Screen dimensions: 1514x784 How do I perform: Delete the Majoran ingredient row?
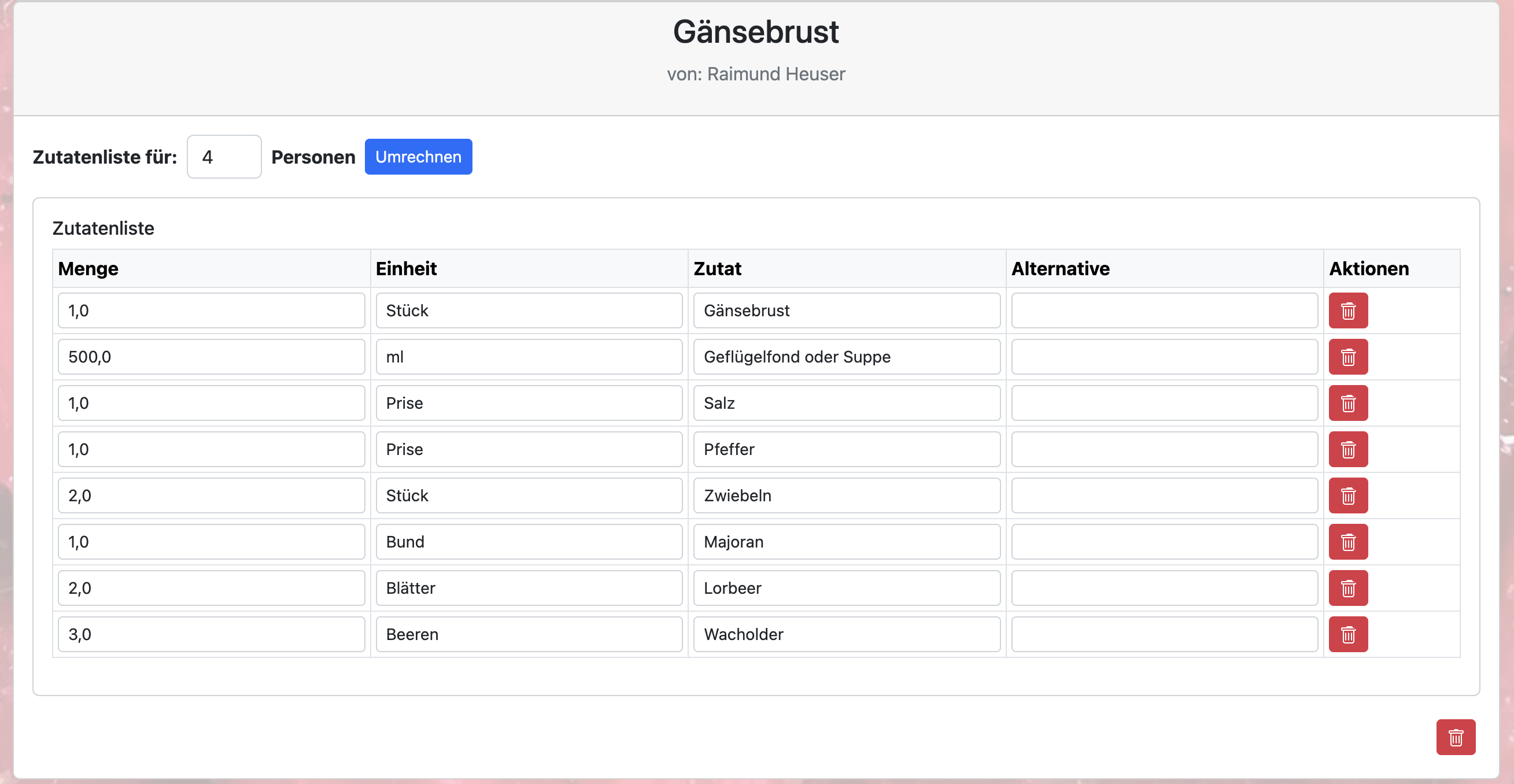[x=1347, y=542]
